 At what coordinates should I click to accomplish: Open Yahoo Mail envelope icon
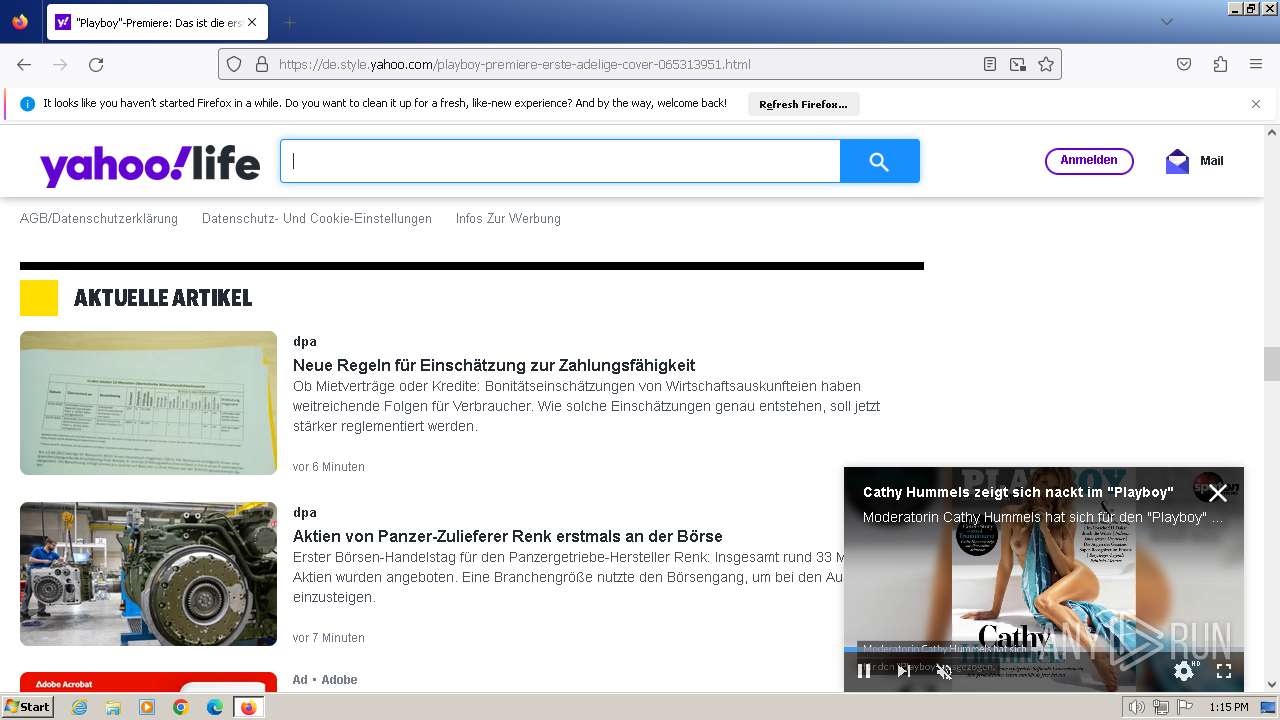[x=1177, y=161]
